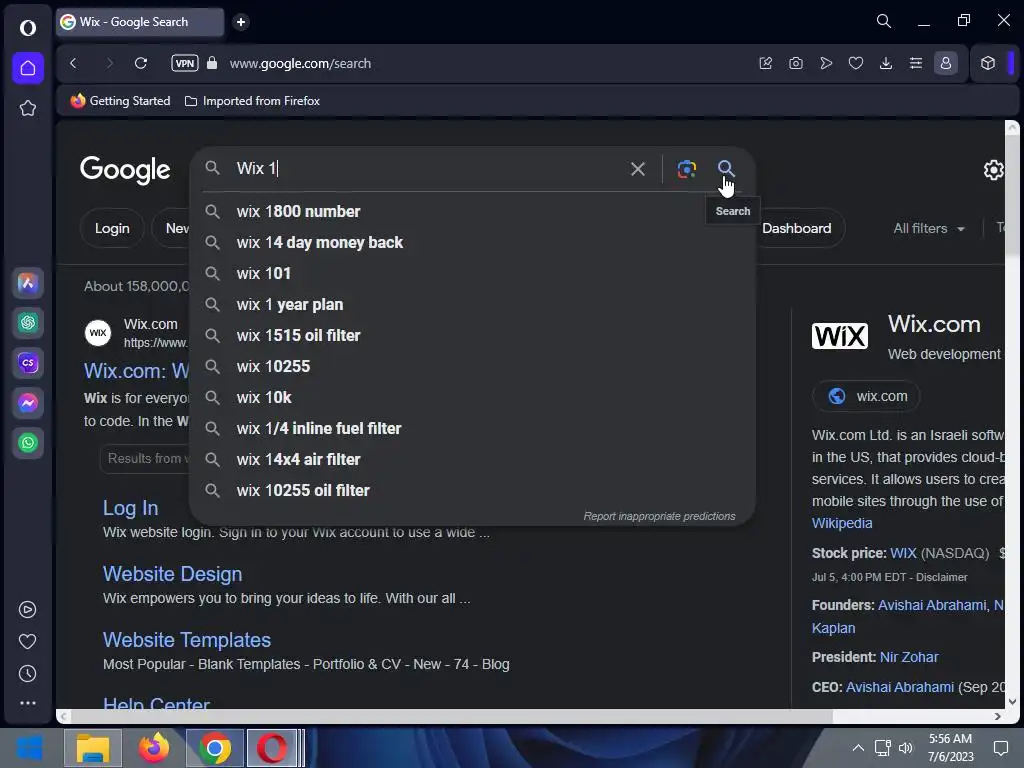Open ChatSonic sidebar icon
This screenshot has width=1024, height=768.
click(x=27, y=363)
